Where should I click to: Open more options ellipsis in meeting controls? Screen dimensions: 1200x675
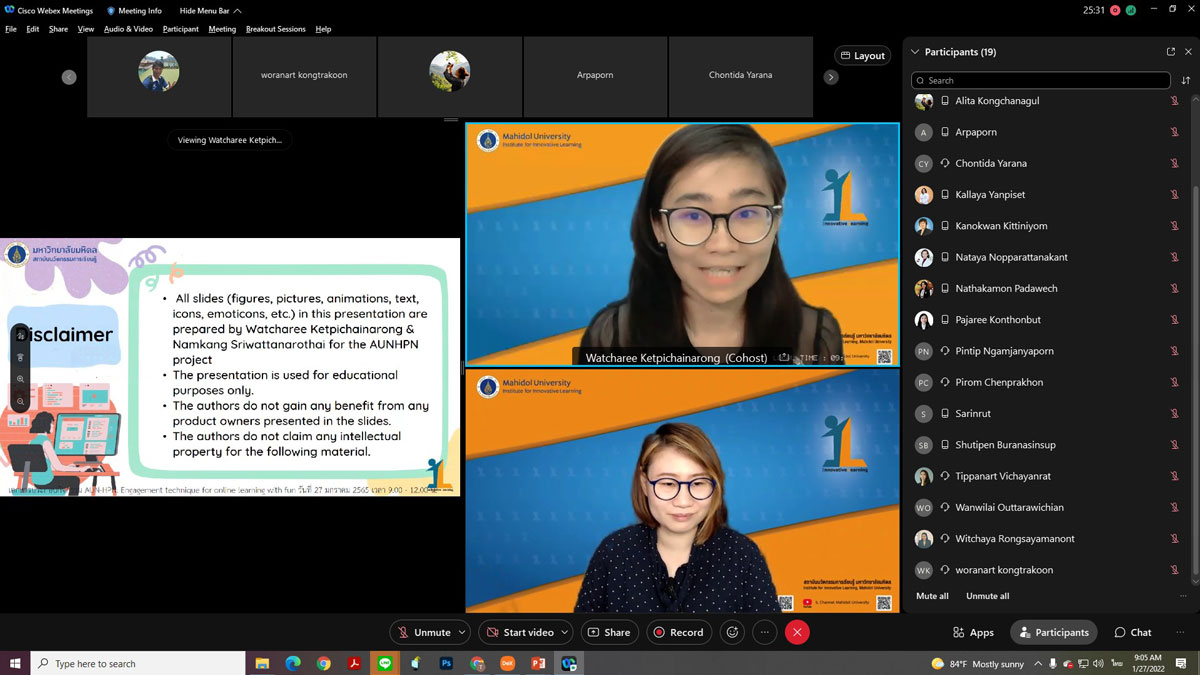pyautogui.click(x=765, y=632)
